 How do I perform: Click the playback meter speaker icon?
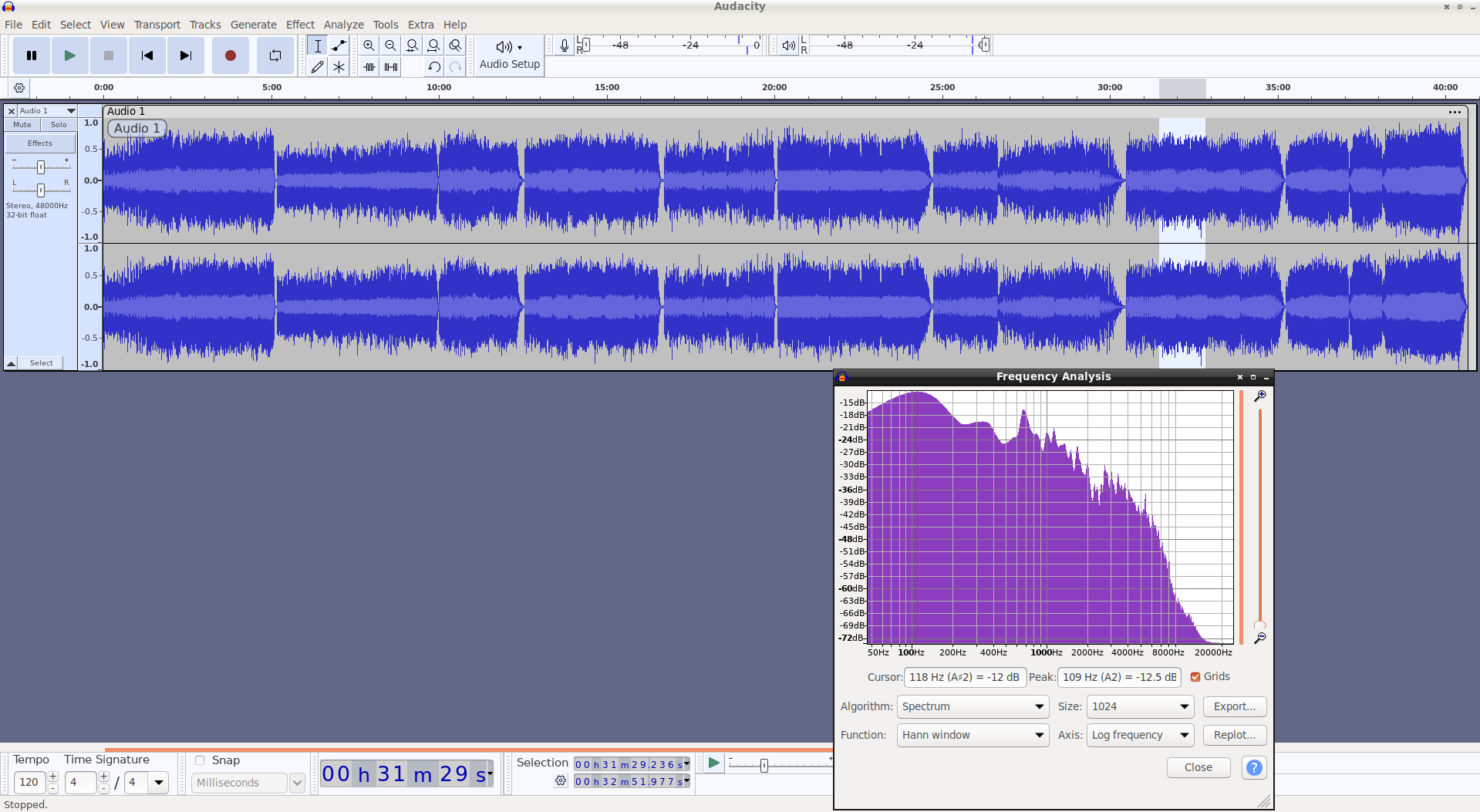pyautogui.click(x=788, y=45)
